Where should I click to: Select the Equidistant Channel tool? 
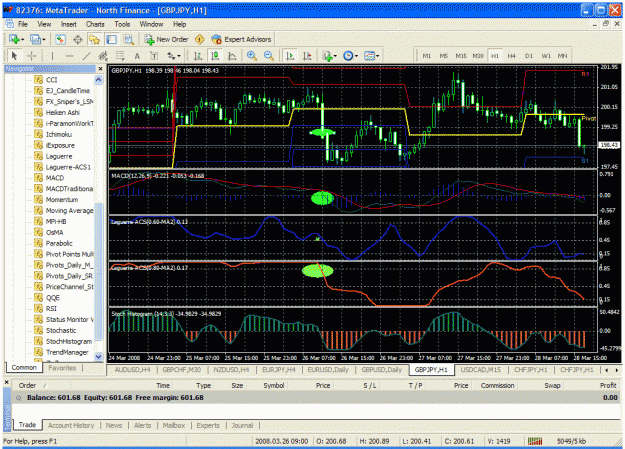coord(103,56)
